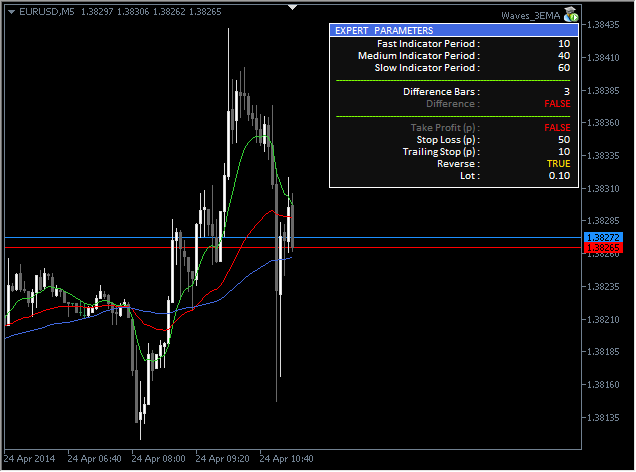Screen dimensions: 636x472
Task: Click the Difference Bars label
Action: [441, 92]
